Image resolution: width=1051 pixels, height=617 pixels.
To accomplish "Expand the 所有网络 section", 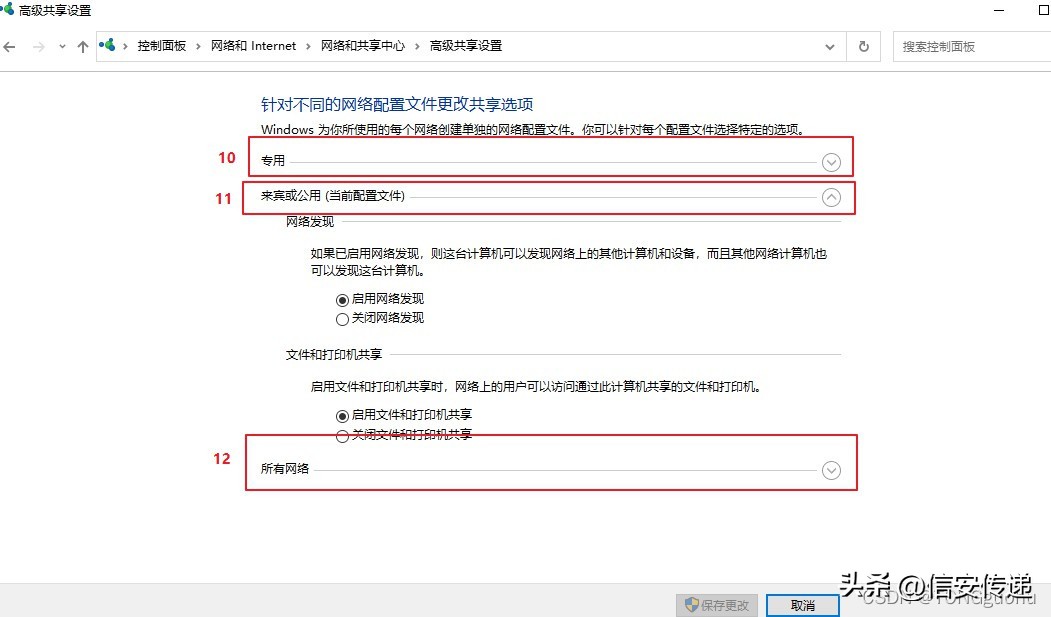I will [x=831, y=469].
